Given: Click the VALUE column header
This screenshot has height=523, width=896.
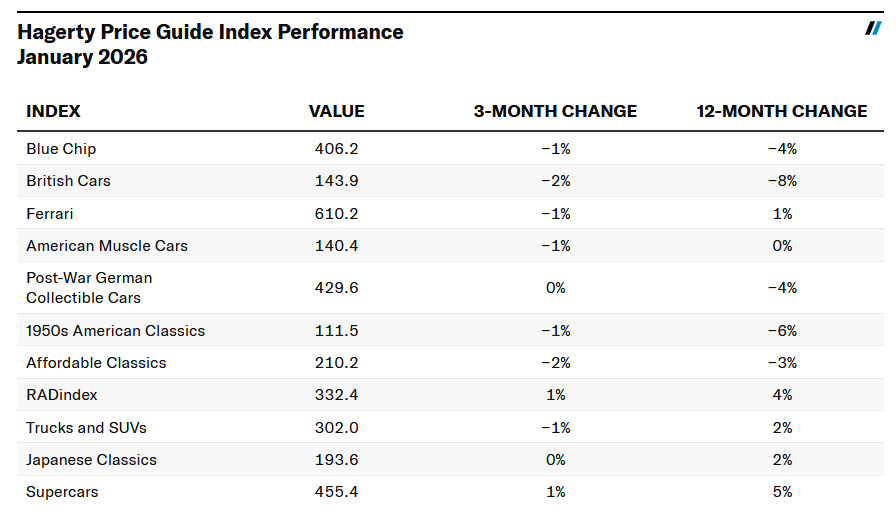Looking at the screenshot, I should click(336, 111).
